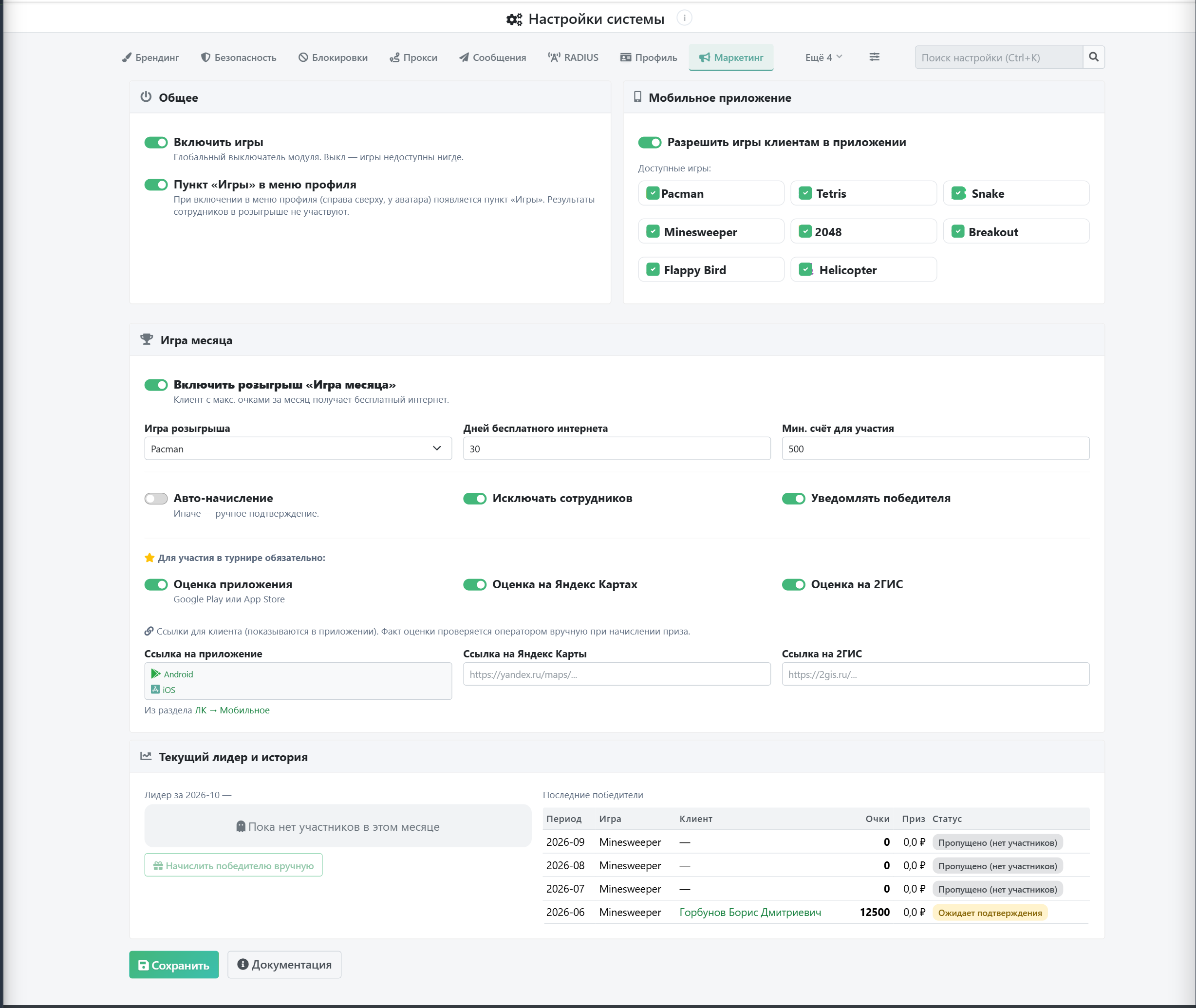Image resolution: width=1196 pixels, height=1008 pixels.
Task: Toggle Оценка на Яндекс Картах switch
Action: point(475,584)
